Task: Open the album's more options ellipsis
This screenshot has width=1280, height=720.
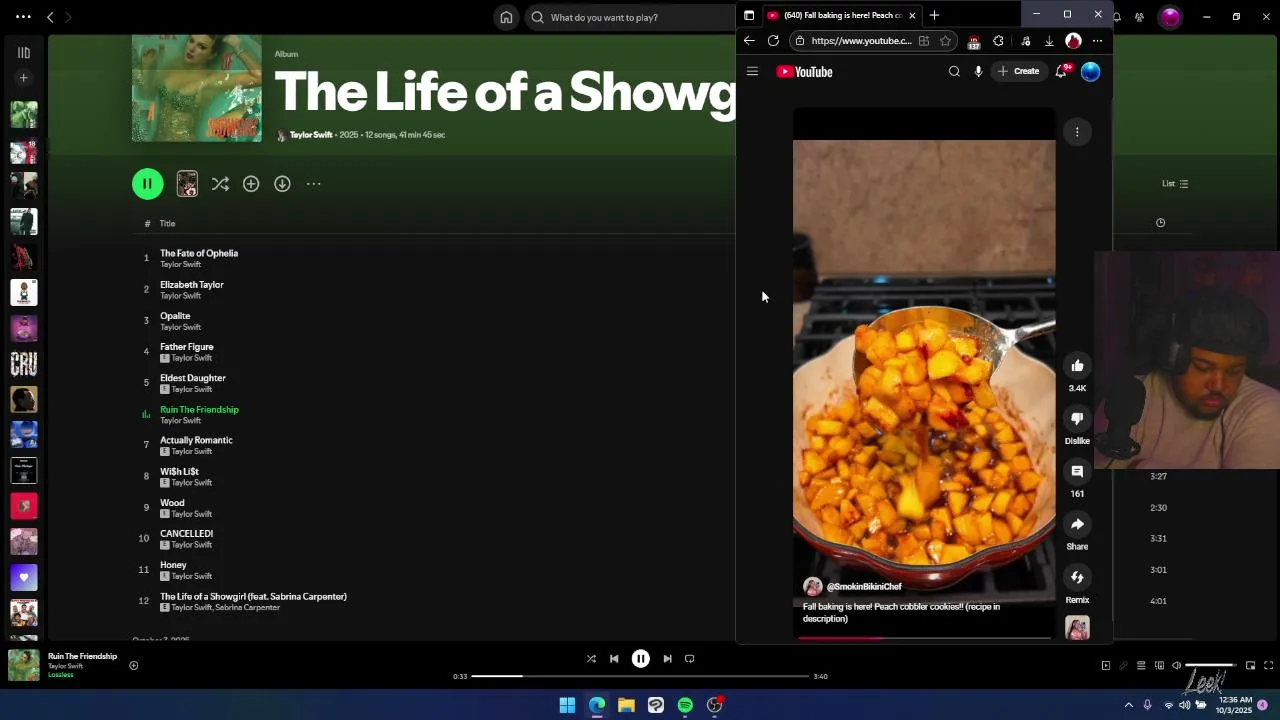Action: pos(313,184)
